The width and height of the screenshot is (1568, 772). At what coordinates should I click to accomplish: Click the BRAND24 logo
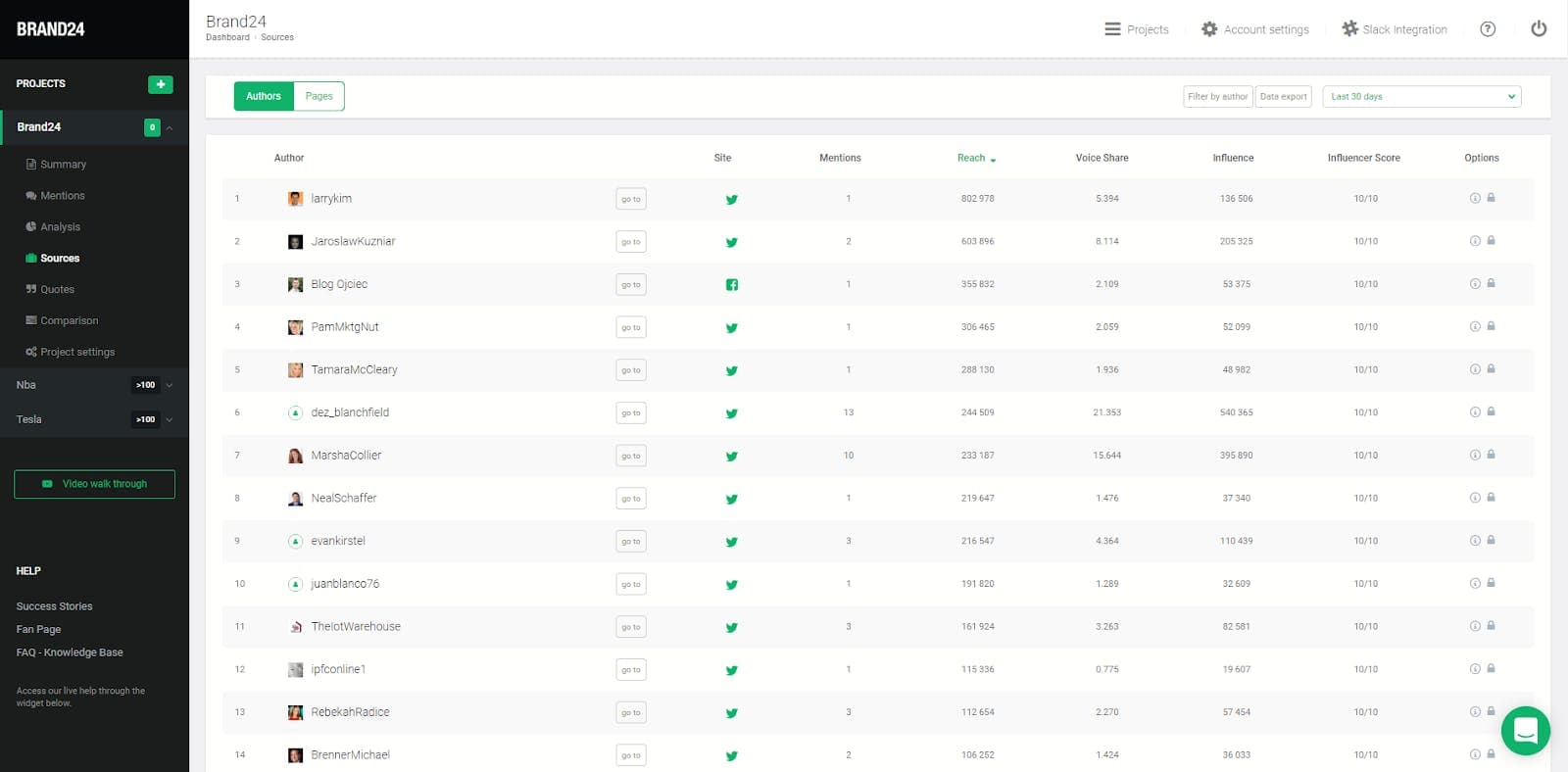(x=51, y=29)
